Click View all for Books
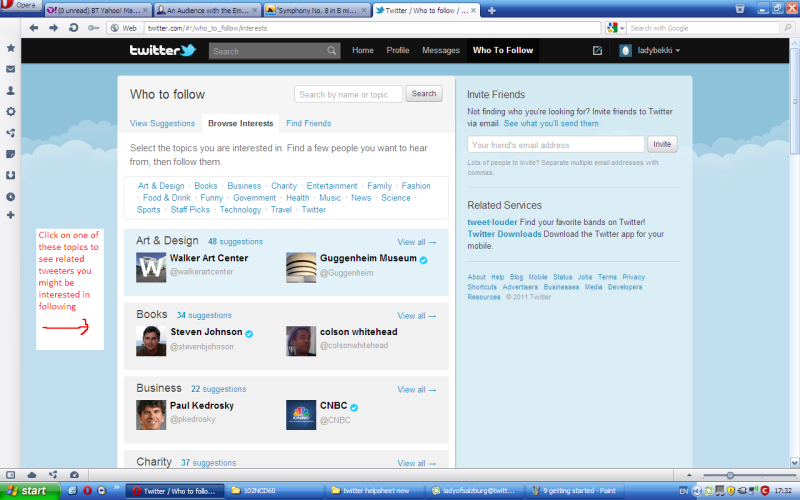 [x=417, y=316]
